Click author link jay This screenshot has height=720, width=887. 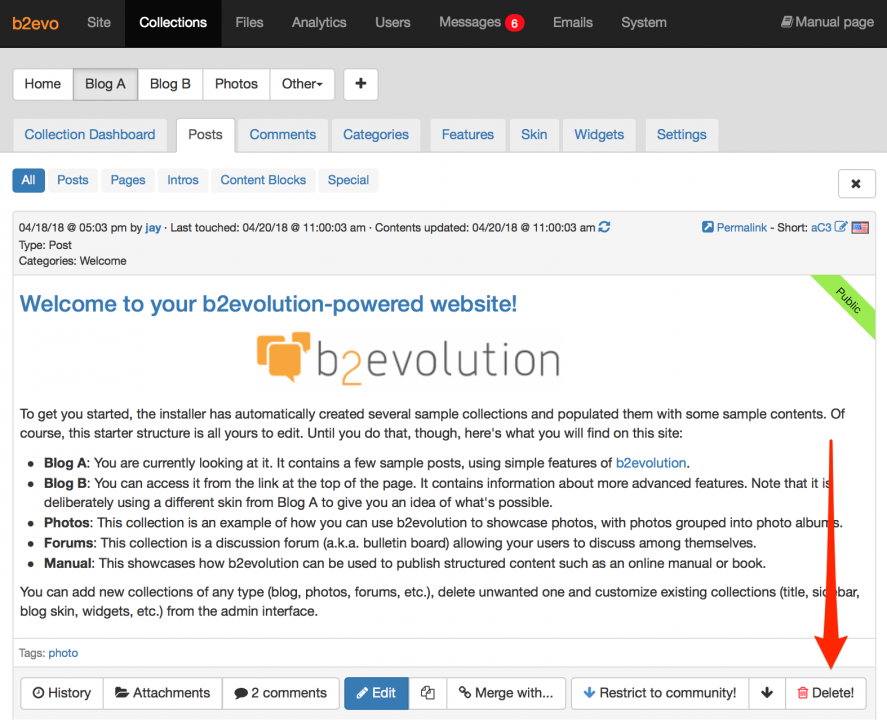153,227
